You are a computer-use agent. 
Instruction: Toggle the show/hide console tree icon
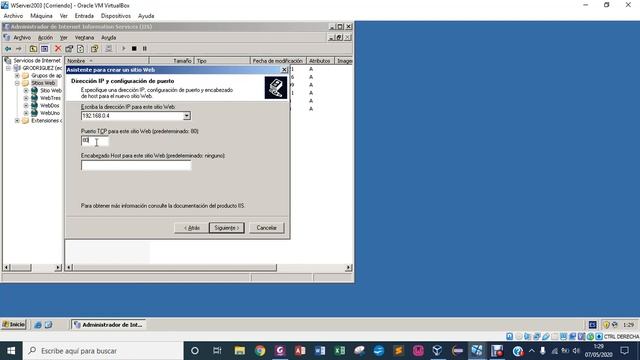coord(44,49)
